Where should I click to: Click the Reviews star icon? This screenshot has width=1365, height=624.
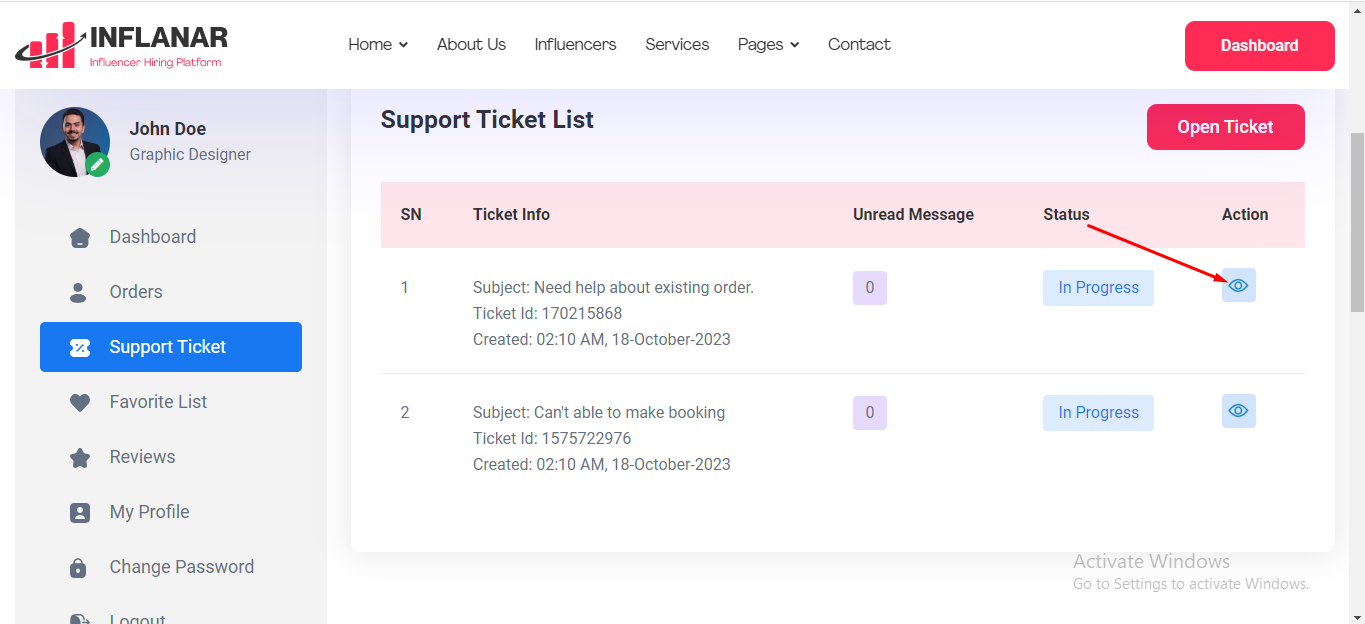(x=80, y=458)
